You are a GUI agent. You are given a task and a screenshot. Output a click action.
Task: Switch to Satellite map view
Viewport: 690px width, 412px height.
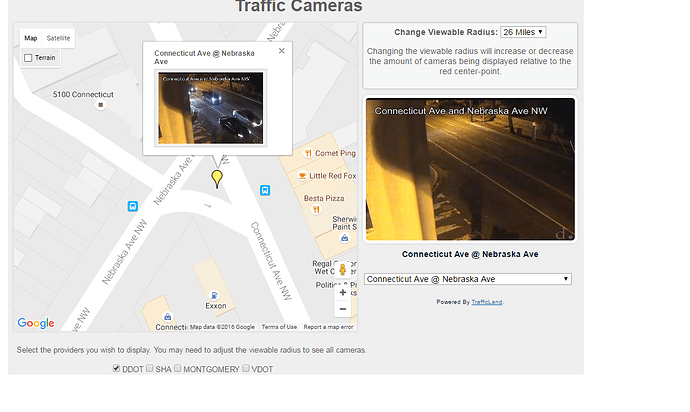pyautogui.click(x=59, y=38)
